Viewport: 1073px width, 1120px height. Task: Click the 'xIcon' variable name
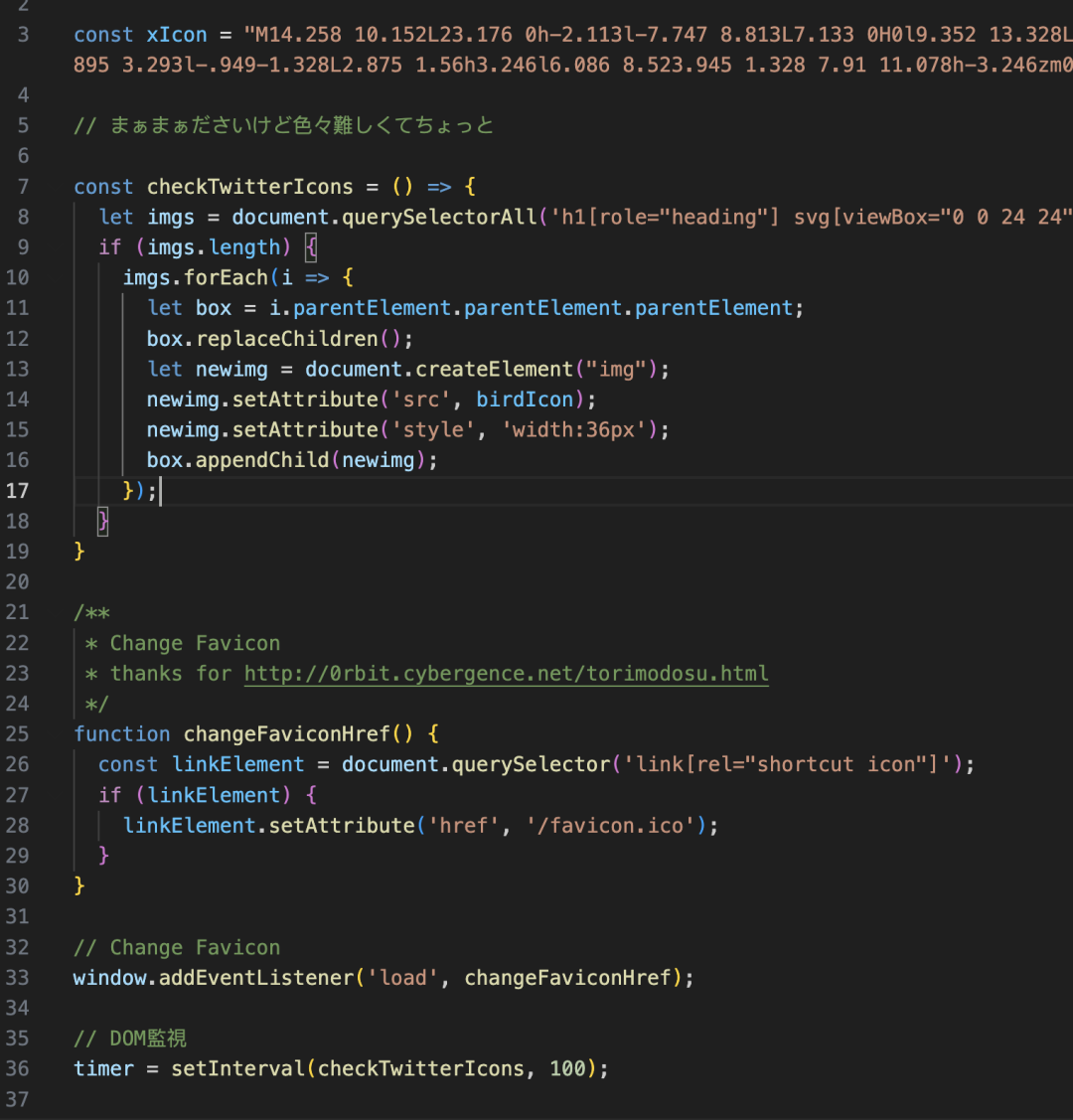[176, 35]
